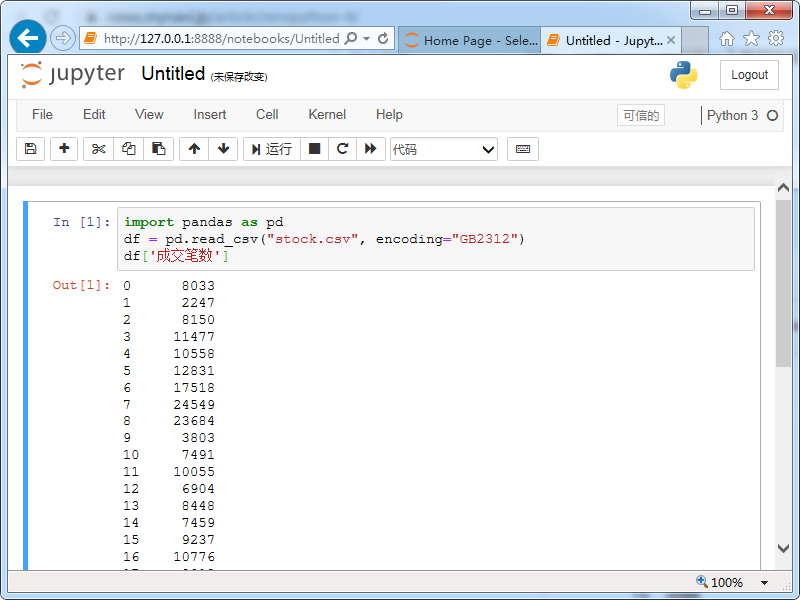Switch to the Home Page browser tab

click(468, 38)
